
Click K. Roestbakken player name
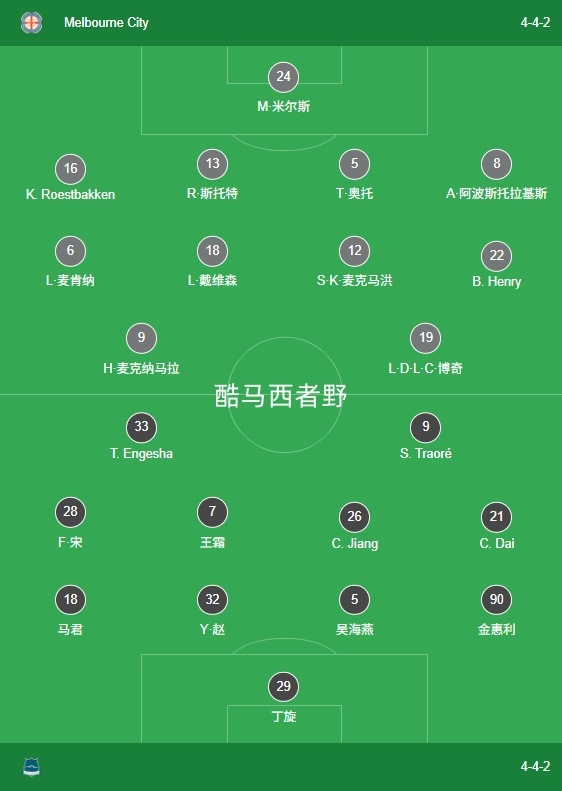(71, 194)
